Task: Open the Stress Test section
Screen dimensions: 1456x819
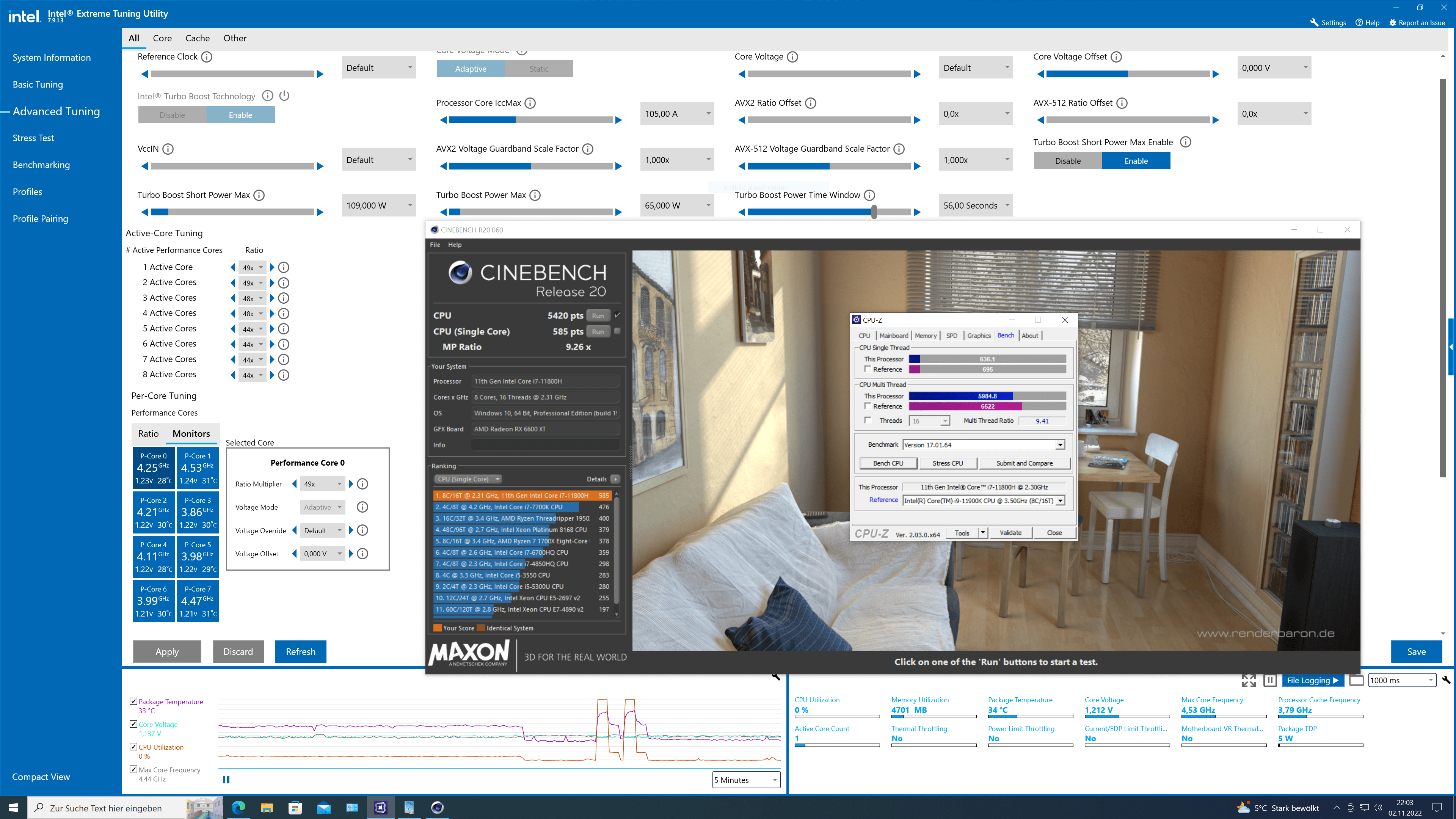Action: 33,138
